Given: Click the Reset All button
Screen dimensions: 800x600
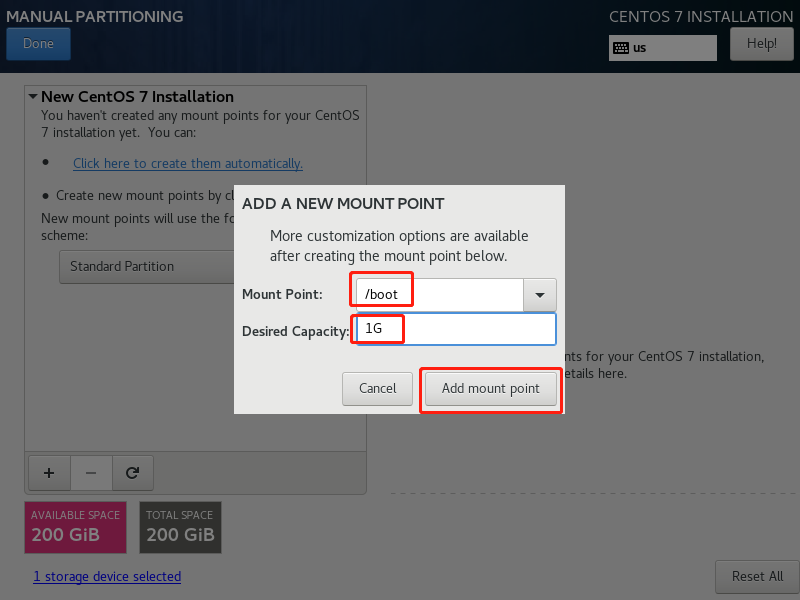Looking at the screenshot, I should pyautogui.click(x=757, y=577).
